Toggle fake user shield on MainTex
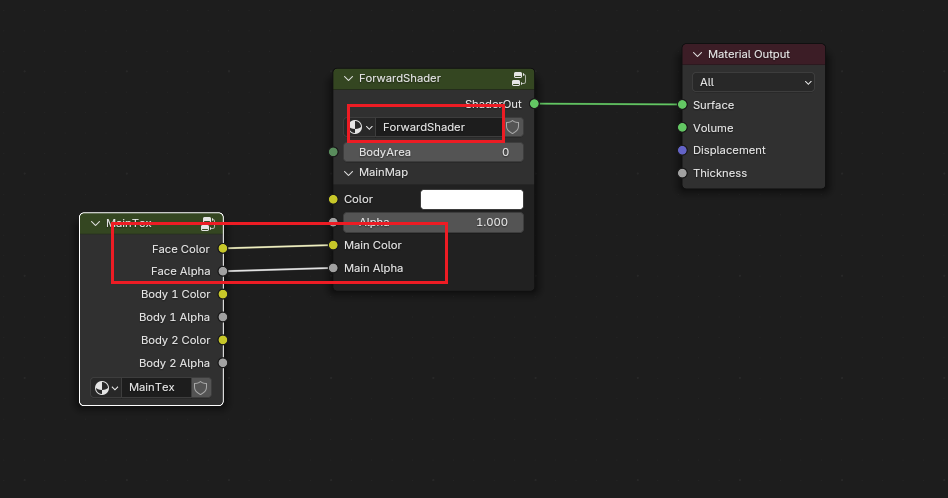 pyautogui.click(x=201, y=387)
